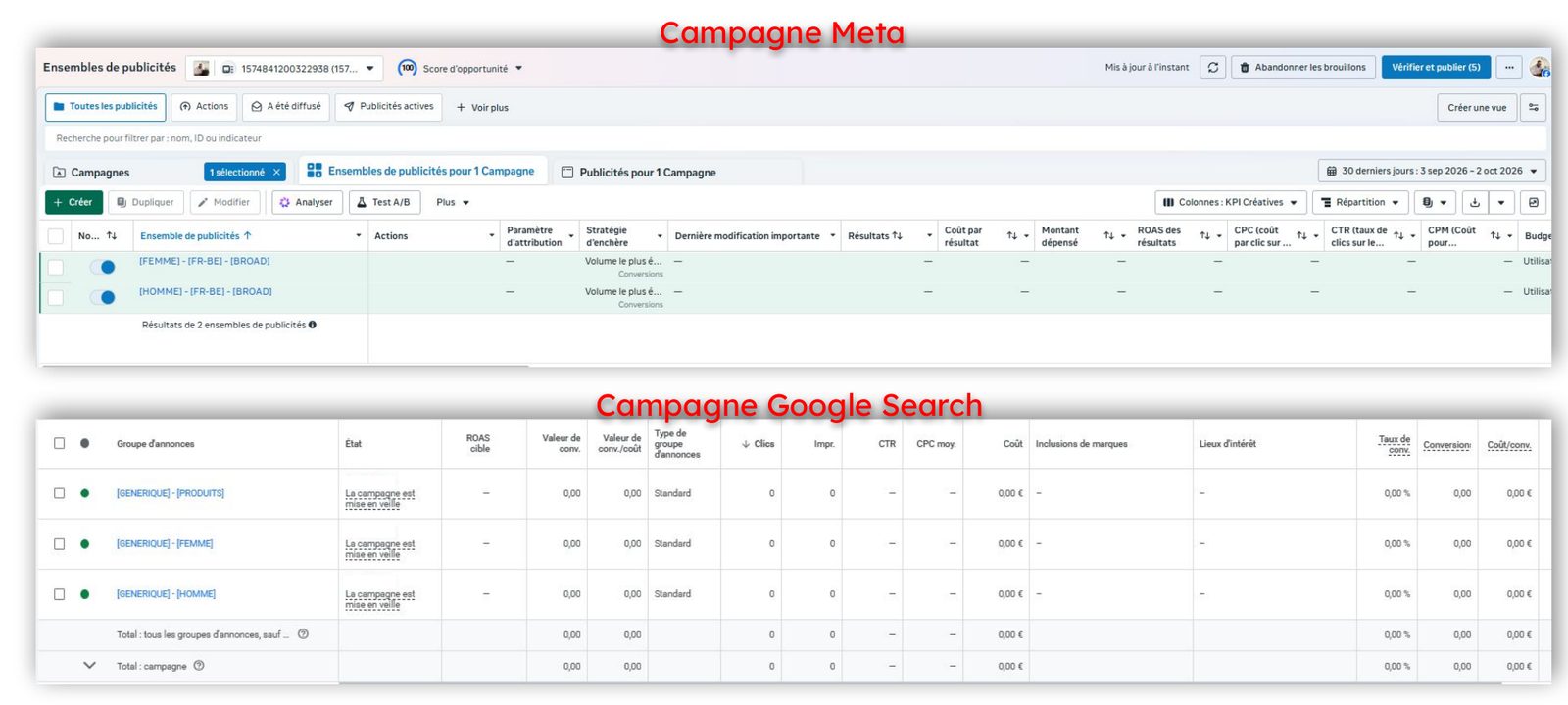Click the status dot in Google header row
The height and width of the screenshot is (705, 1568).
click(85, 444)
